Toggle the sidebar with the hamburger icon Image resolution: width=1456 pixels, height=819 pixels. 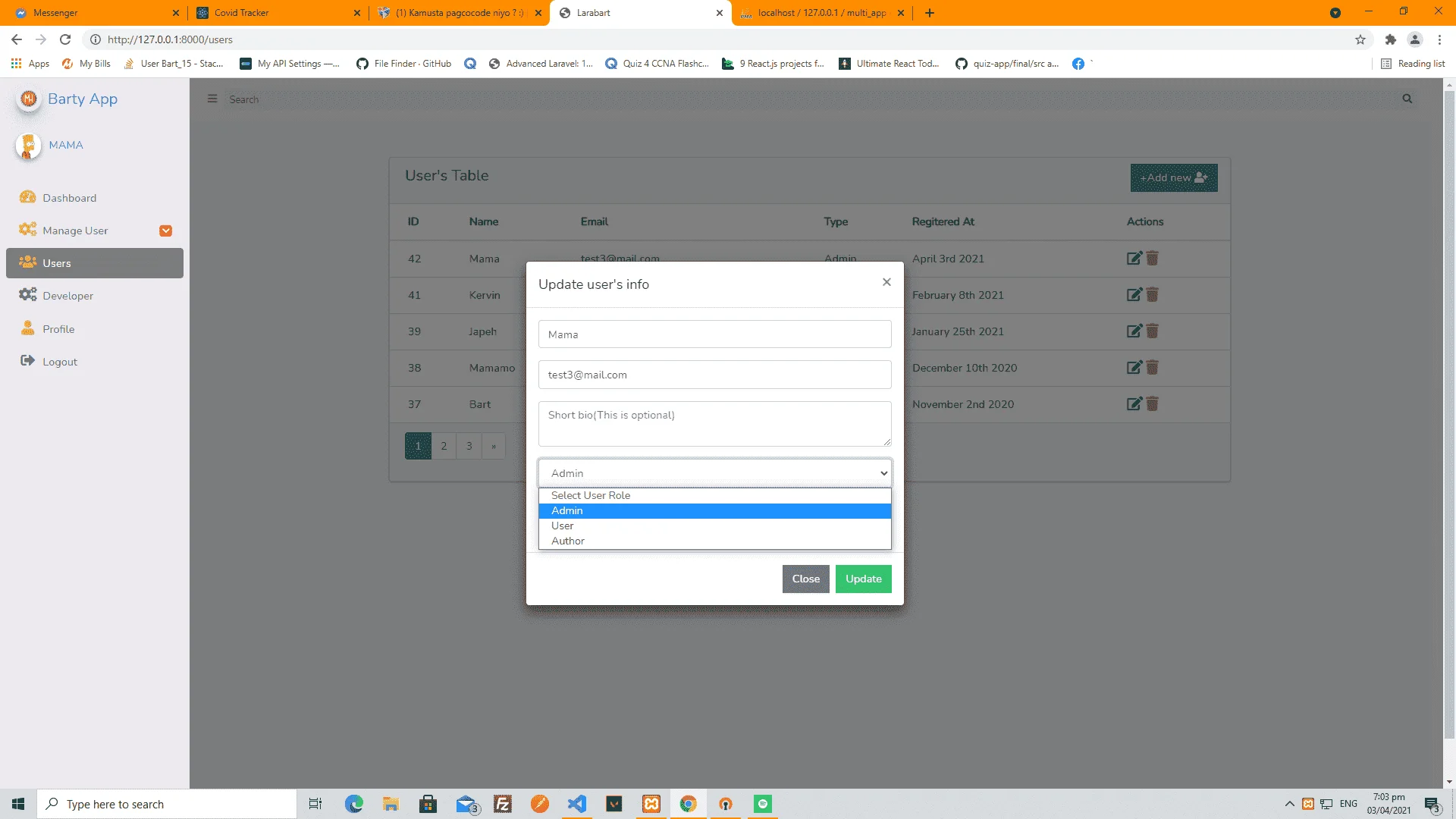tap(212, 99)
